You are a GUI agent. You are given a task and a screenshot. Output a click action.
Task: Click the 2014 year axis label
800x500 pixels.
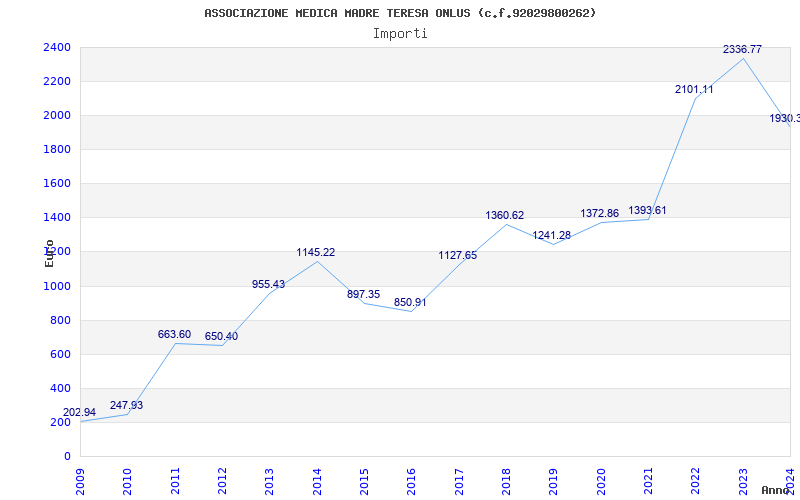pos(317,481)
